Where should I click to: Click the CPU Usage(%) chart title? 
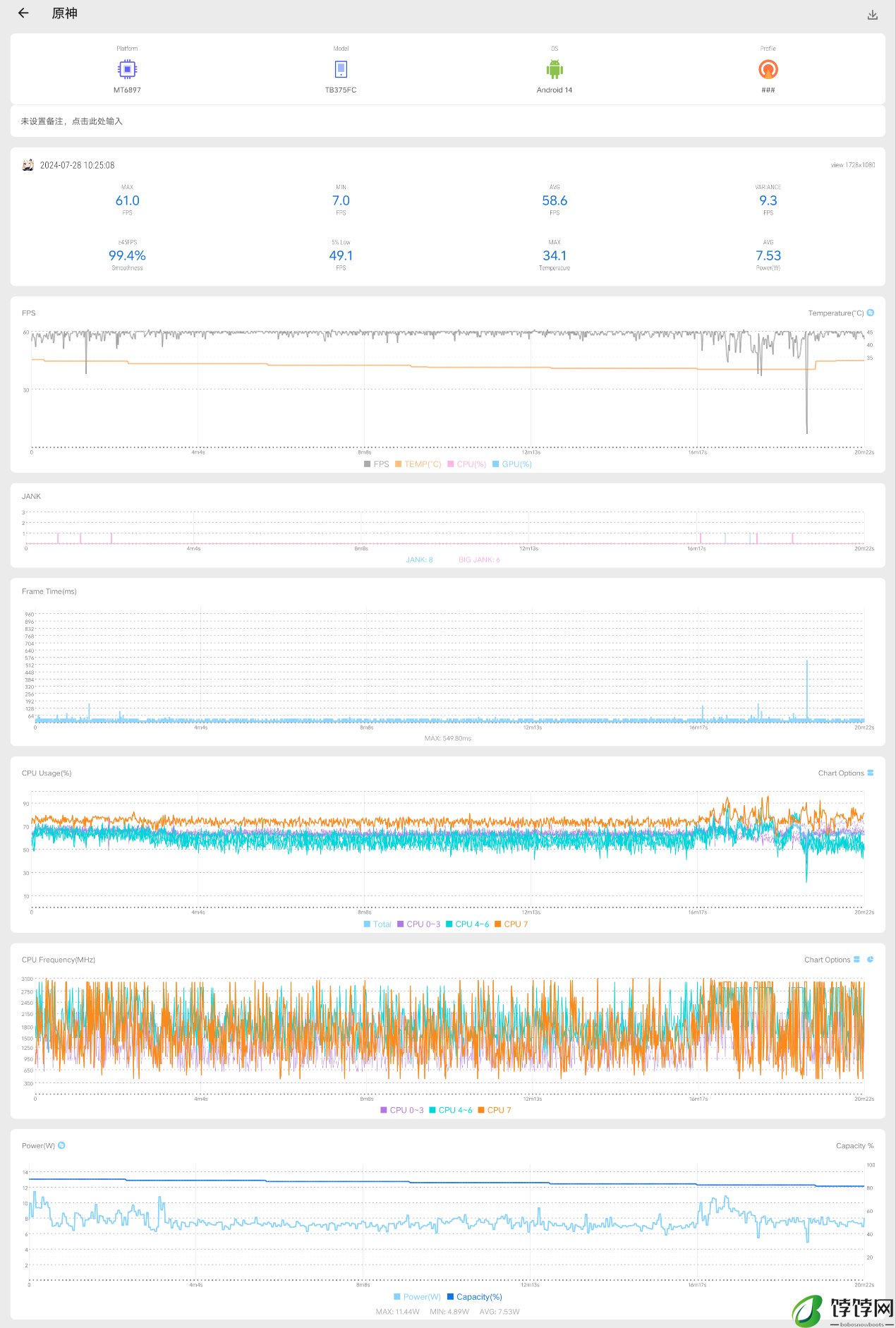pyautogui.click(x=47, y=773)
